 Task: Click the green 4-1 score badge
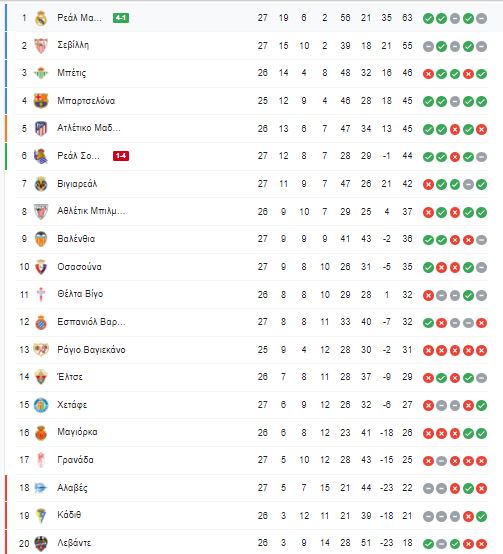[121, 18]
